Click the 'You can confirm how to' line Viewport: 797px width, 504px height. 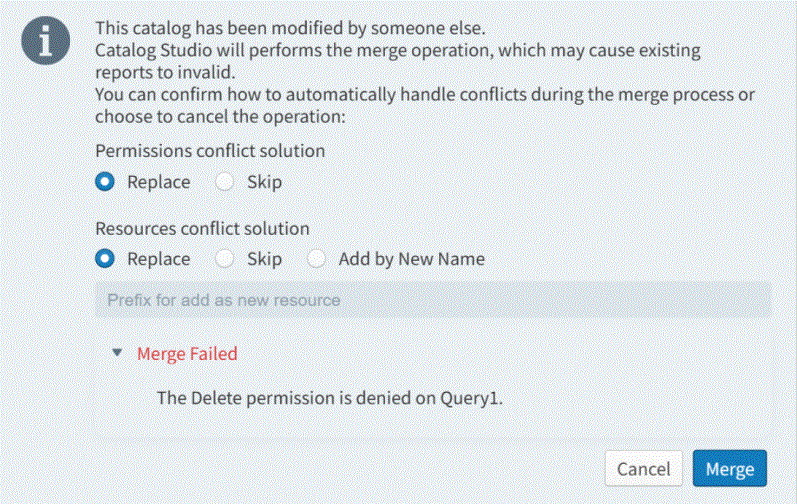pyautogui.click(x=425, y=95)
